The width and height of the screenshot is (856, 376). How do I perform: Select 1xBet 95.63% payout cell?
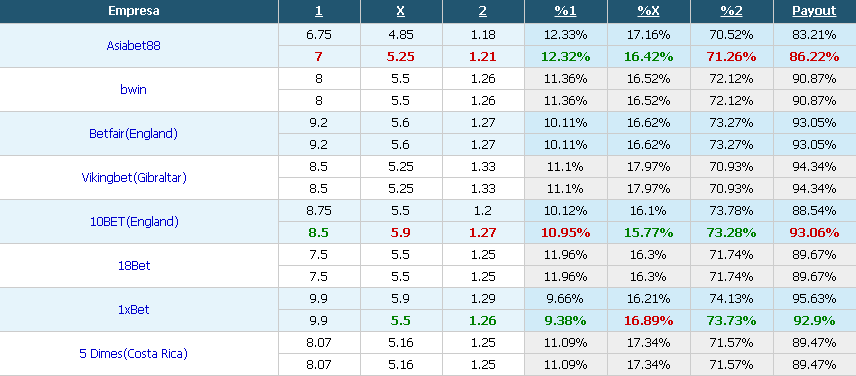pyautogui.click(x=815, y=299)
